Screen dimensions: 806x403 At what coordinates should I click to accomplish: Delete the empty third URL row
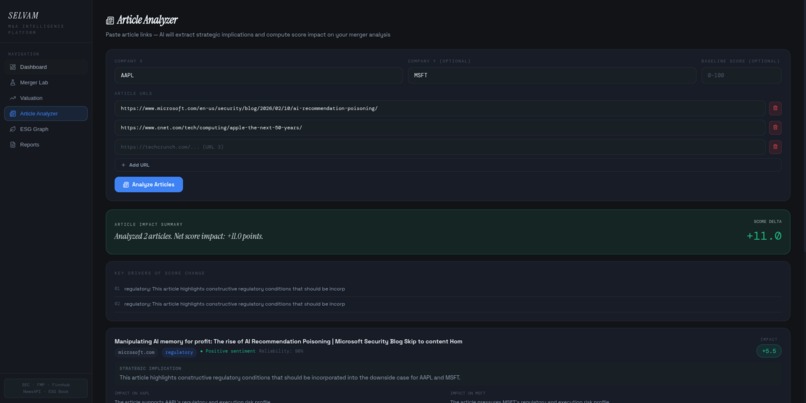[x=775, y=147]
